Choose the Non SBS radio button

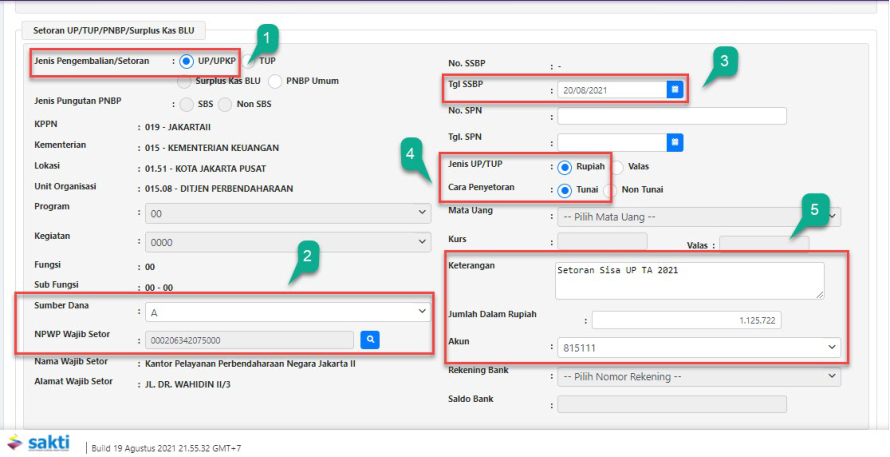pyautogui.click(x=227, y=103)
